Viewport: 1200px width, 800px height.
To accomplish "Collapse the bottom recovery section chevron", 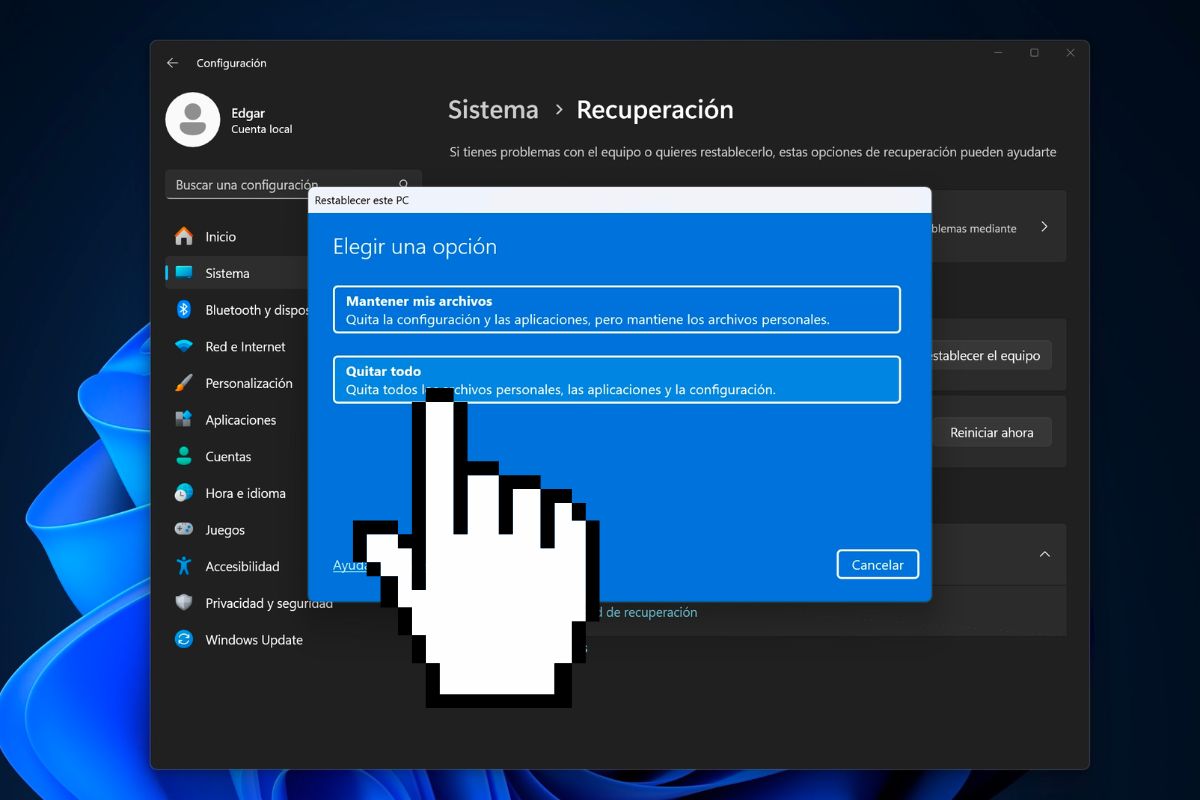I will [1045, 554].
